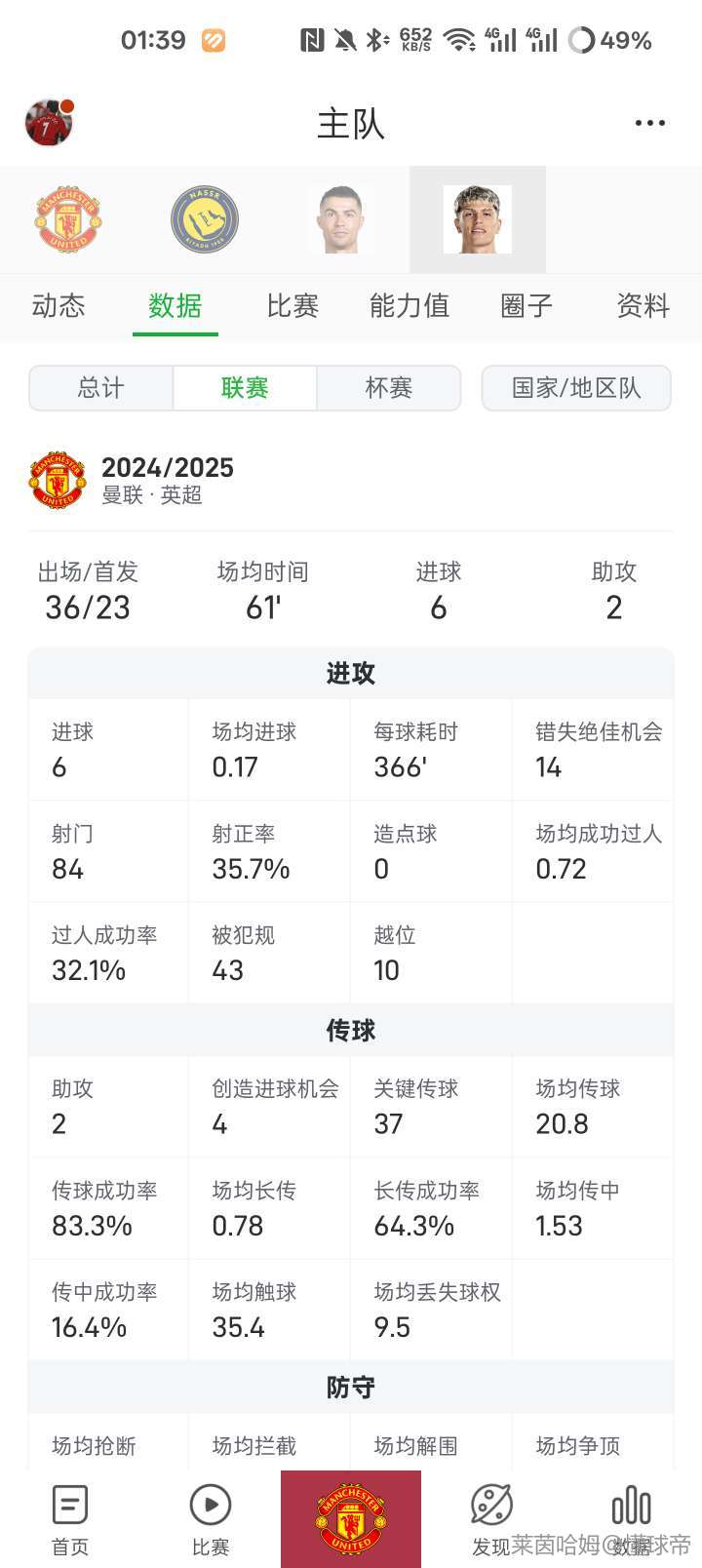Select the highlighted blond player thumbnail
Image resolution: width=702 pixels, height=1568 pixels.
478,219
